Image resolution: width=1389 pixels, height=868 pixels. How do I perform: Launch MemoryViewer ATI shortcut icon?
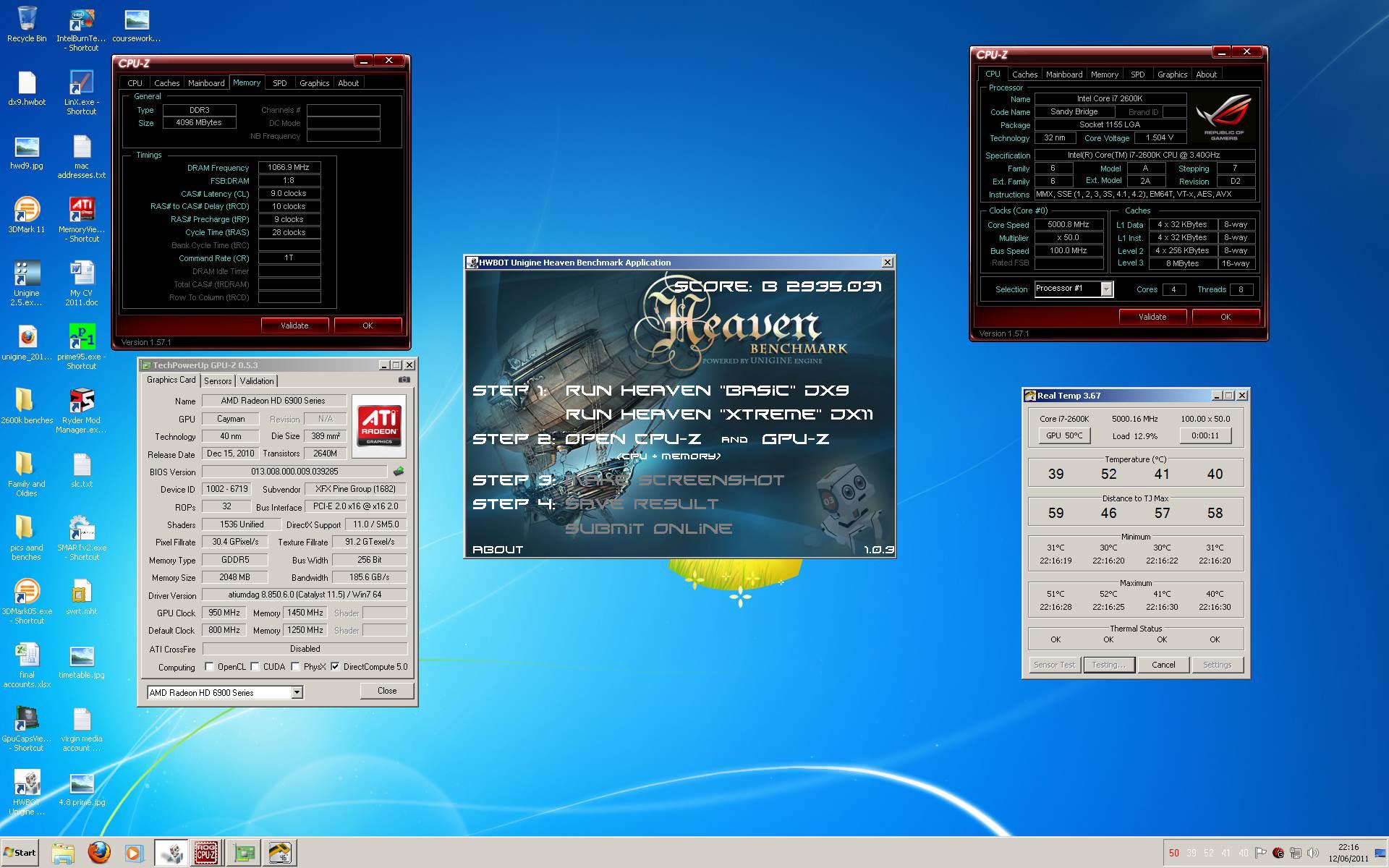click(82, 220)
